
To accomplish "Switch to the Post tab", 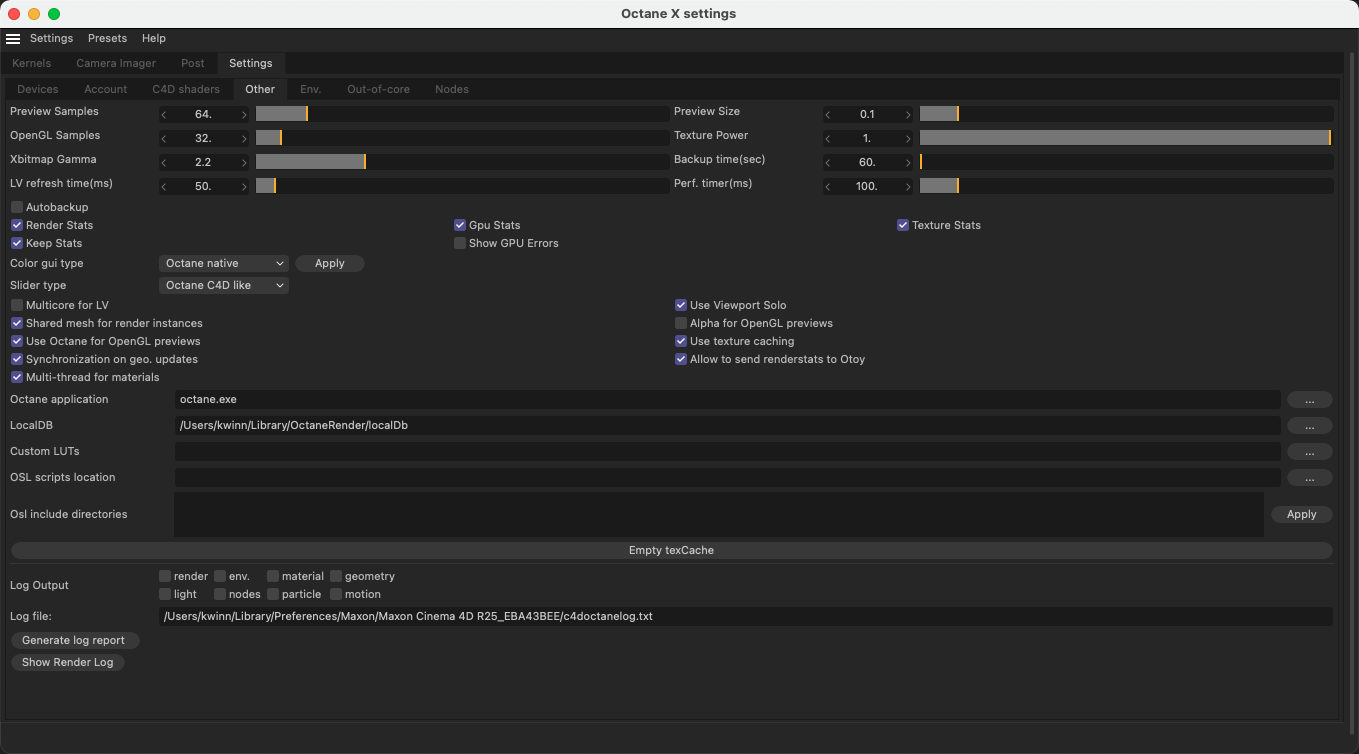I will 193,63.
